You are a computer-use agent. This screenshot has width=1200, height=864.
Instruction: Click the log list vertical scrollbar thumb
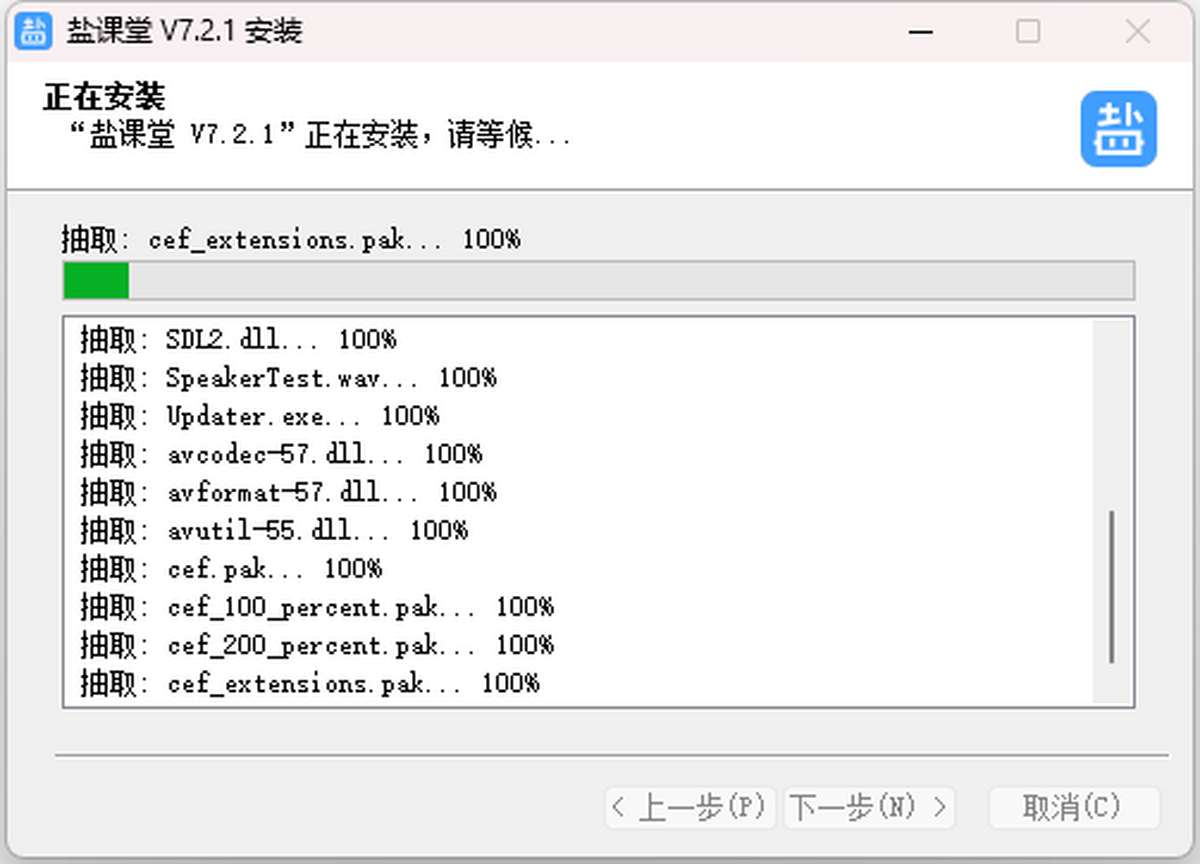[1112, 586]
